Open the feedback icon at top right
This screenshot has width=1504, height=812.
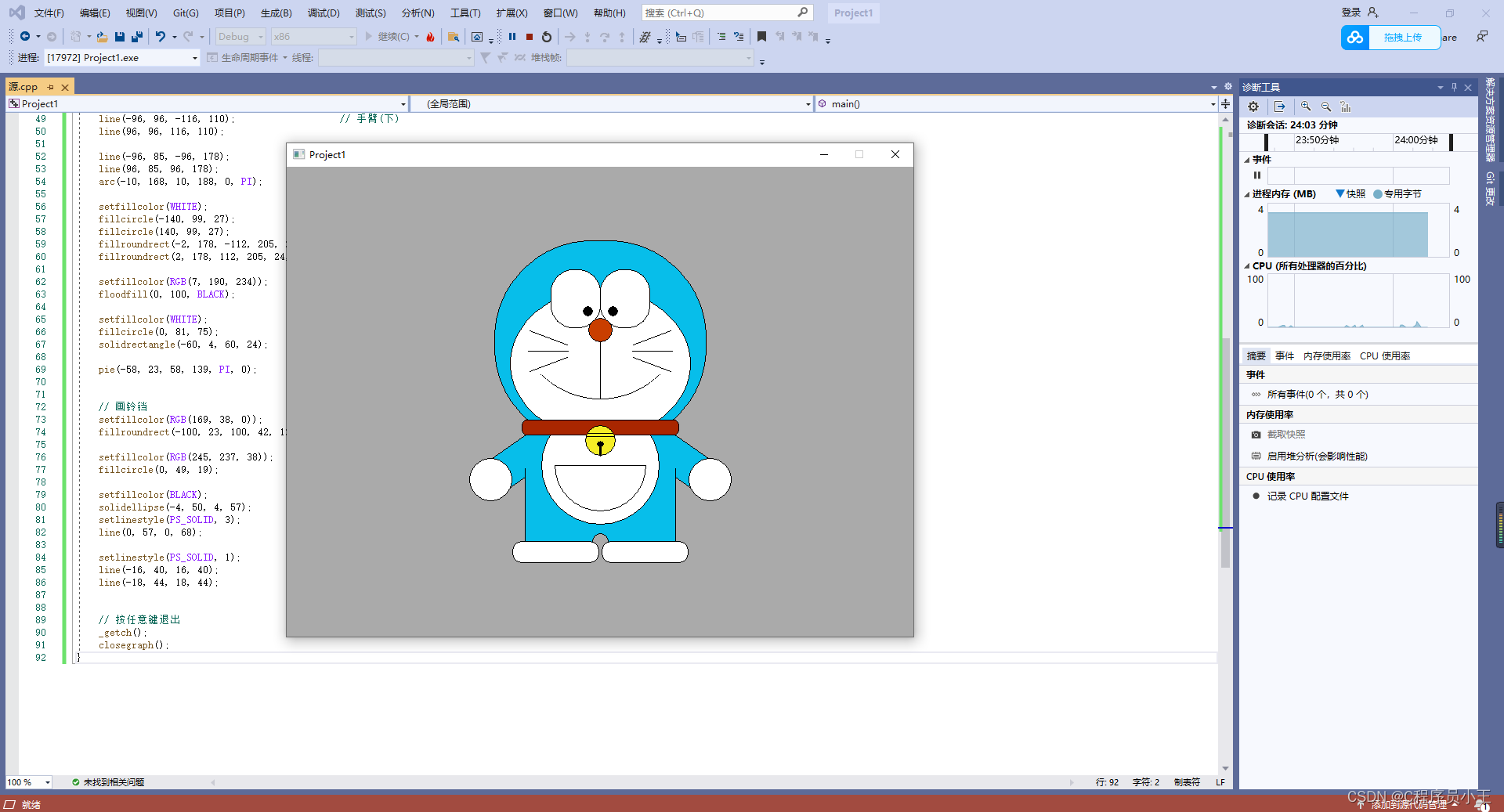tap(1482, 36)
